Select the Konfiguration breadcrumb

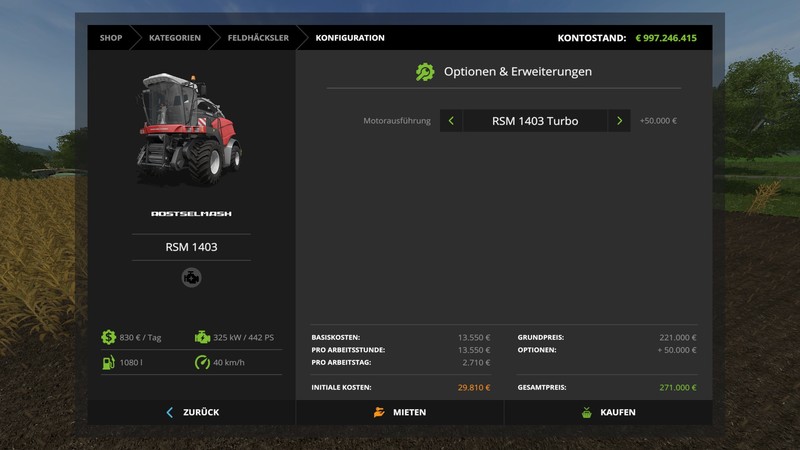point(350,38)
